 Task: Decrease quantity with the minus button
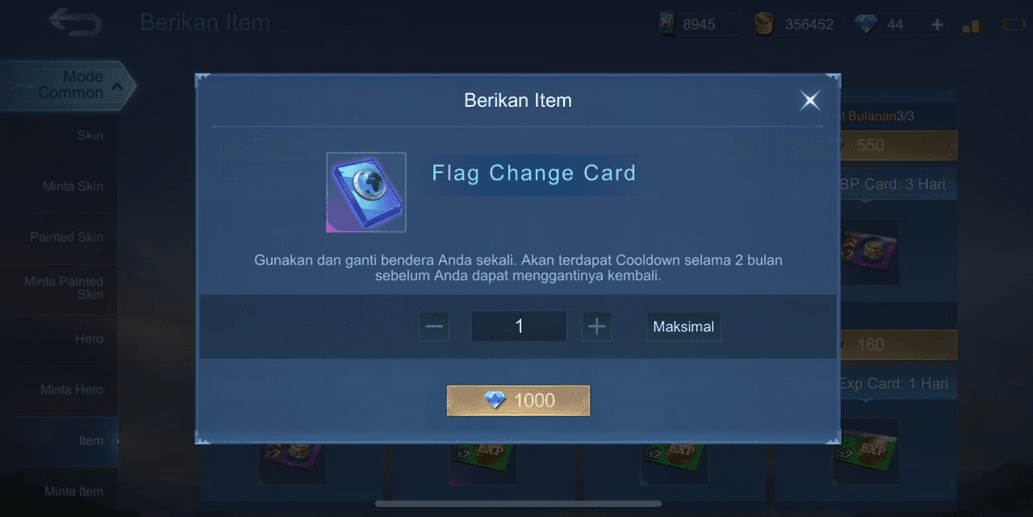[434, 327]
